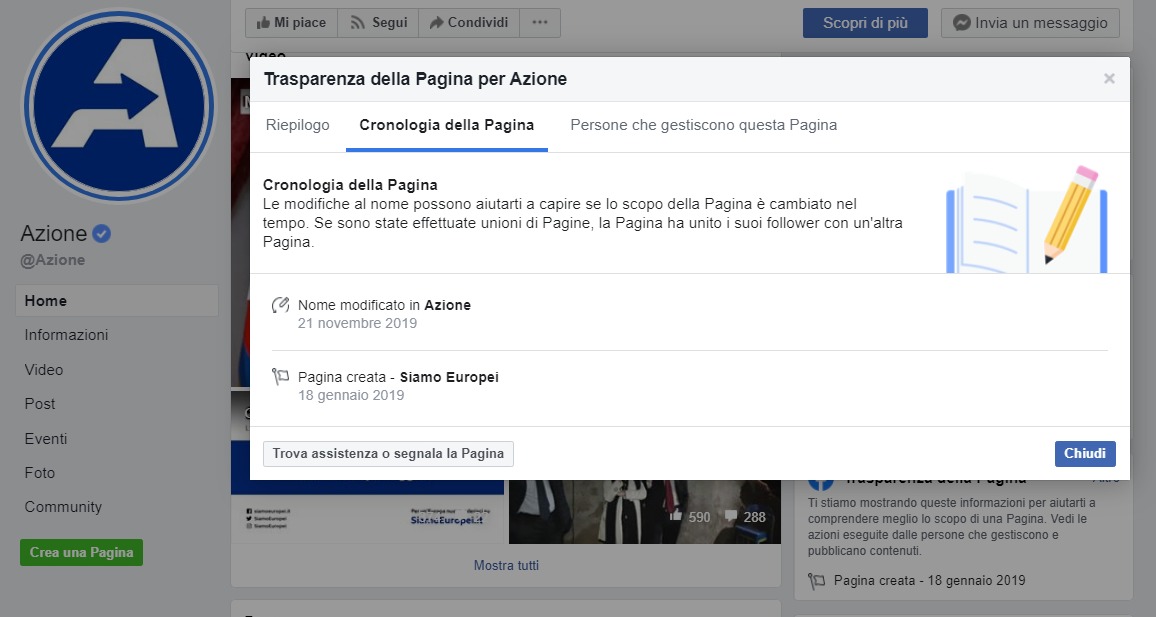
Task: Click the Nome modificato in Azione entry
Action: pyautogui.click(x=384, y=304)
